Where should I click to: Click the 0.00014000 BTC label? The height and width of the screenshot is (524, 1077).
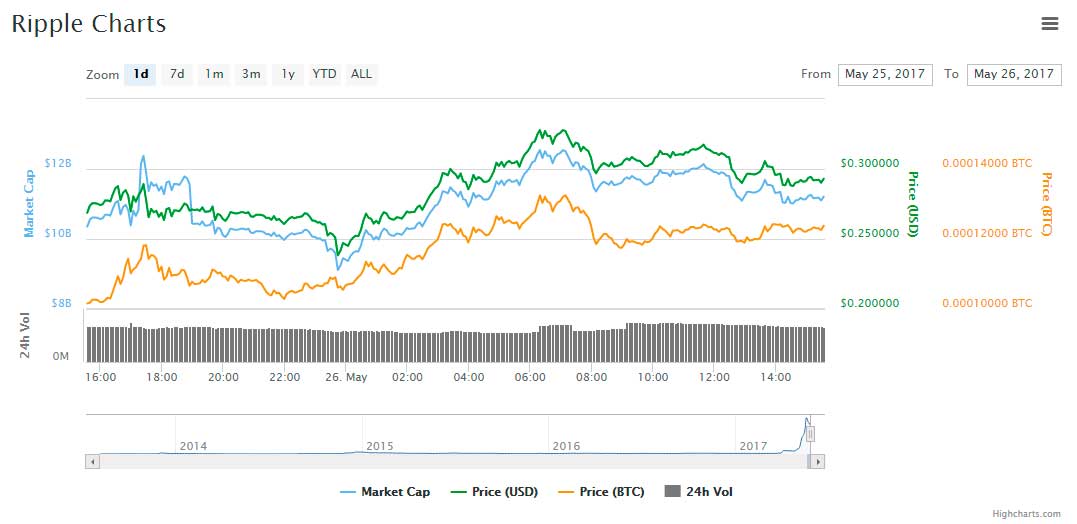click(987, 163)
